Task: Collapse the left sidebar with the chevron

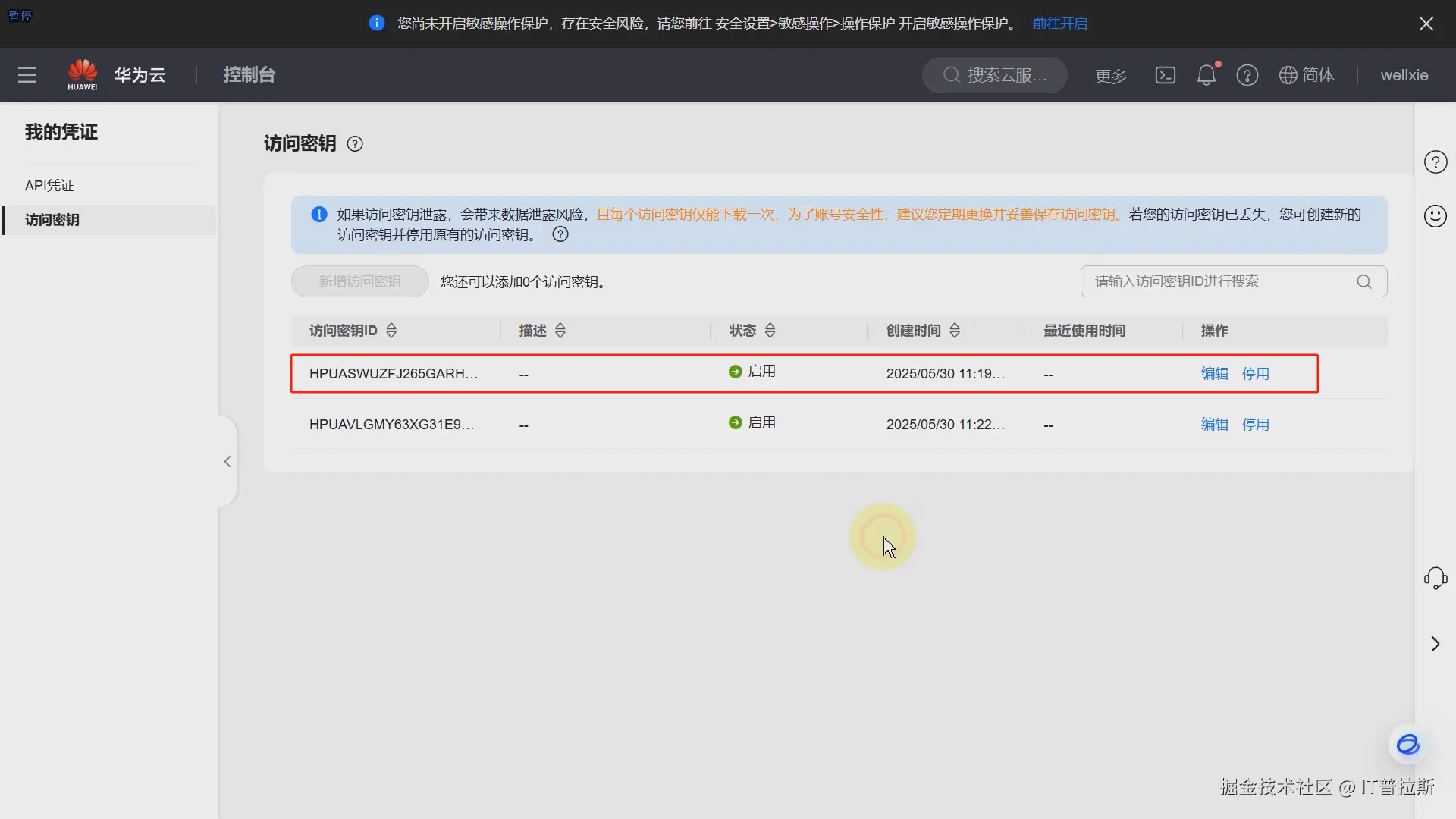Action: tap(227, 462)
